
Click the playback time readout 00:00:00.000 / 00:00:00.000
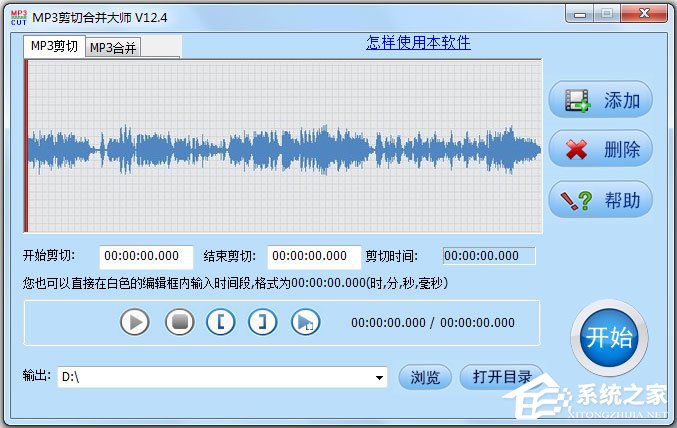[x=433, y=323]
